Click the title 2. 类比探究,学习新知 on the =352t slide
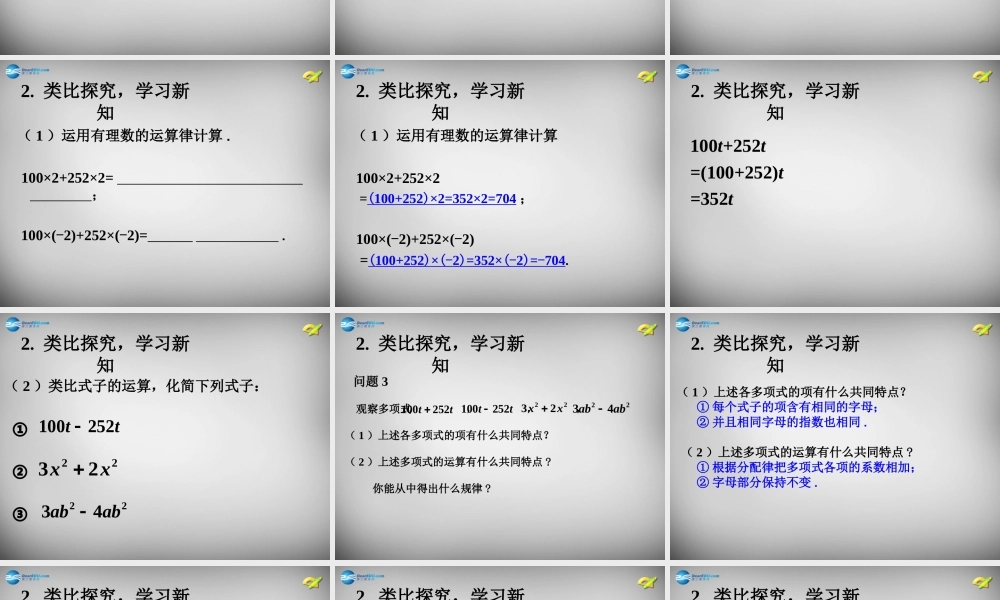The image size is (1000, 600). coord(775,101)
